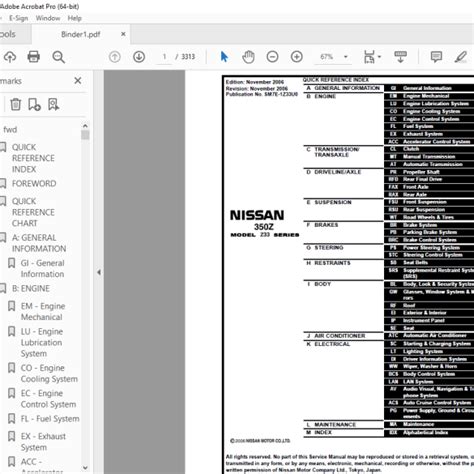This screenshot has width=474, height=474.
Task: Open fit page tool dropdown arrow
Action: [379, 57]
